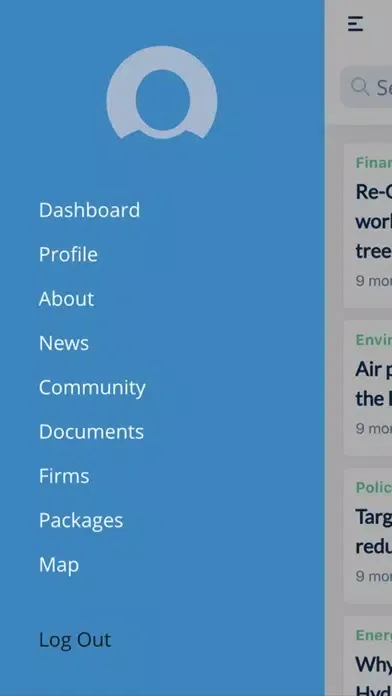
Task: Toggle the hamburger menu icon
Action: click(355, 24)
